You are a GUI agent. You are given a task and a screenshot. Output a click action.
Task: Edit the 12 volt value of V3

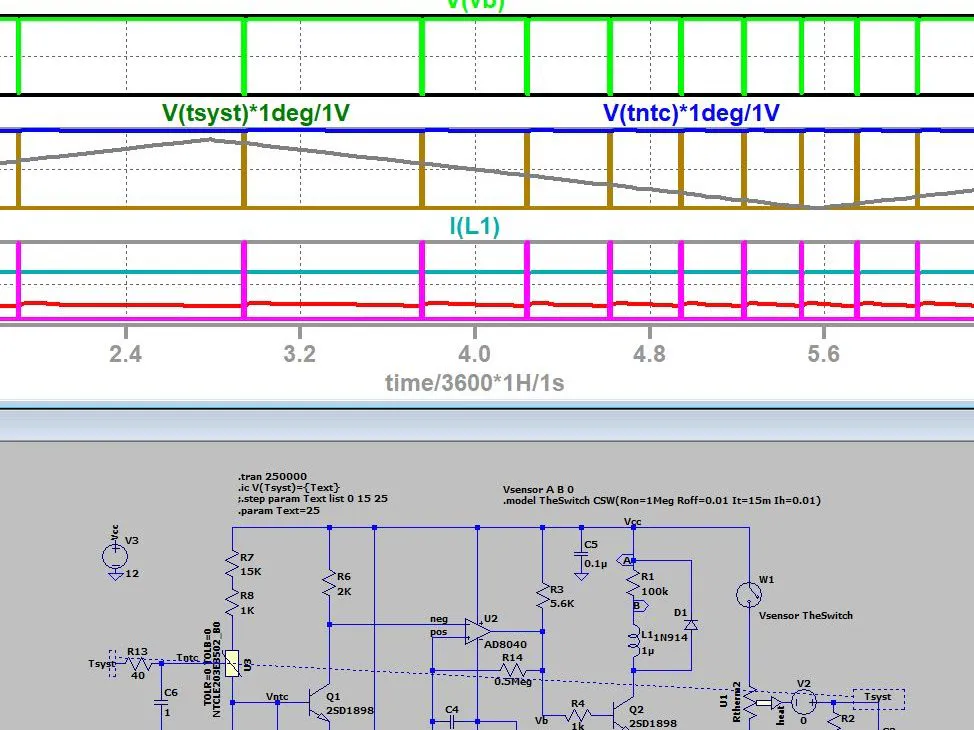click(132, 573)
